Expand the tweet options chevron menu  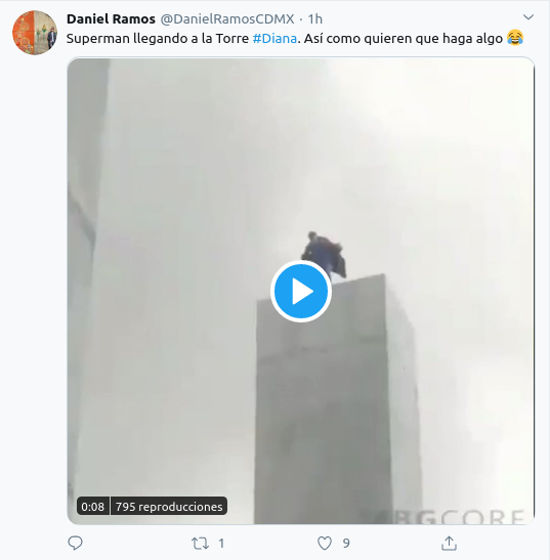(x=528, y=17)
